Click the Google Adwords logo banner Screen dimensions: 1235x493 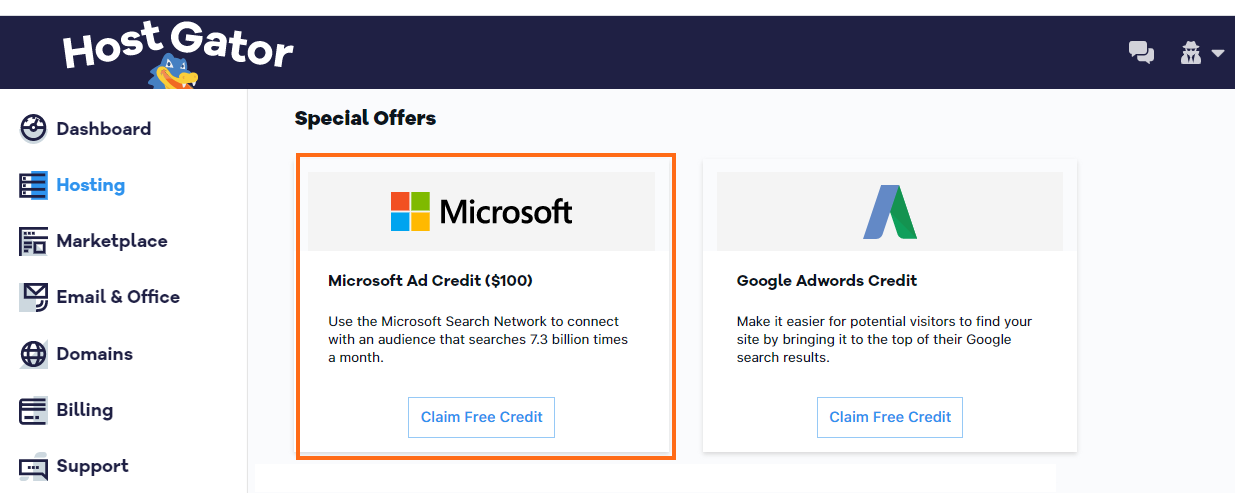(890, 211)
